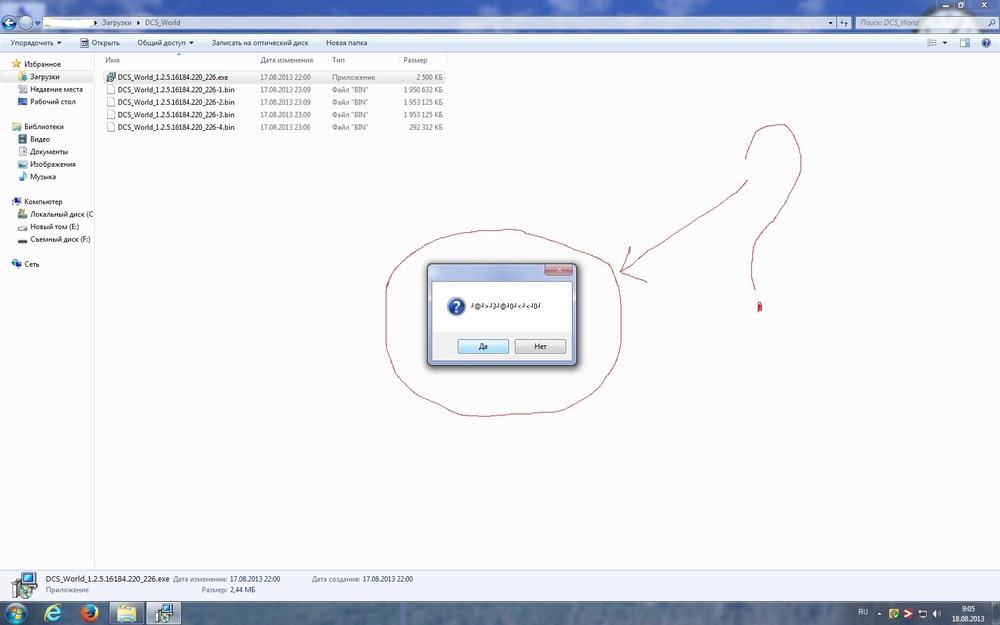
Task: Open the Общий доступ dropdown menu
Action: tap(165, 43)
